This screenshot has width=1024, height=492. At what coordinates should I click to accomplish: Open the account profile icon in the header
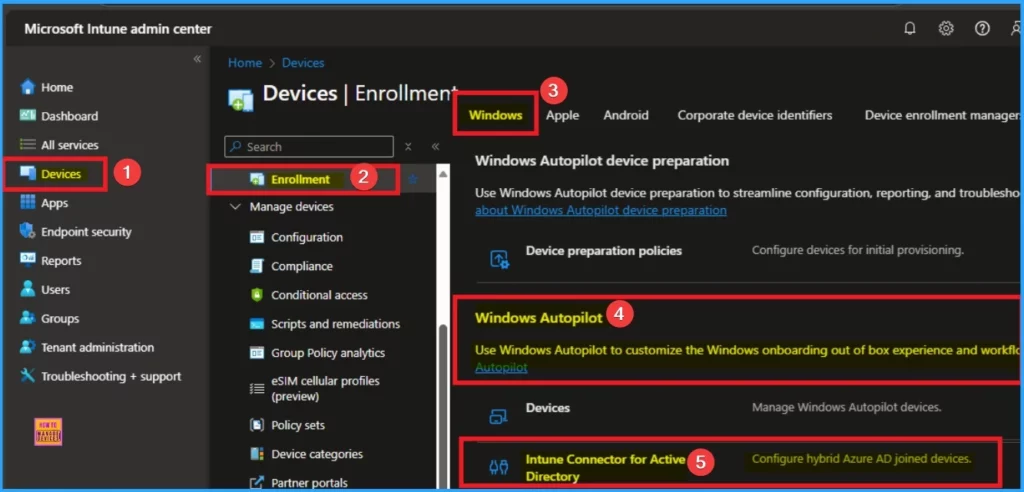(x=1016, y=29)
